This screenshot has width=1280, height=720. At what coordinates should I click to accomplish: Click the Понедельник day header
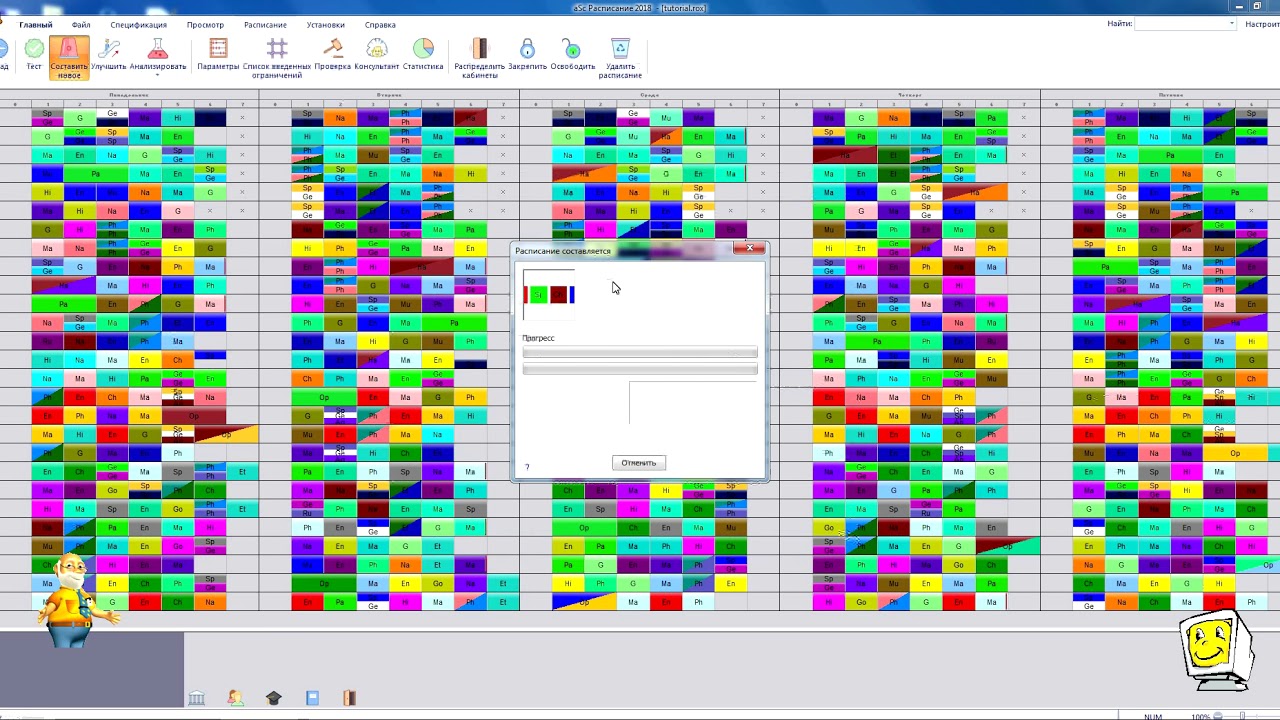click(129, 95)
